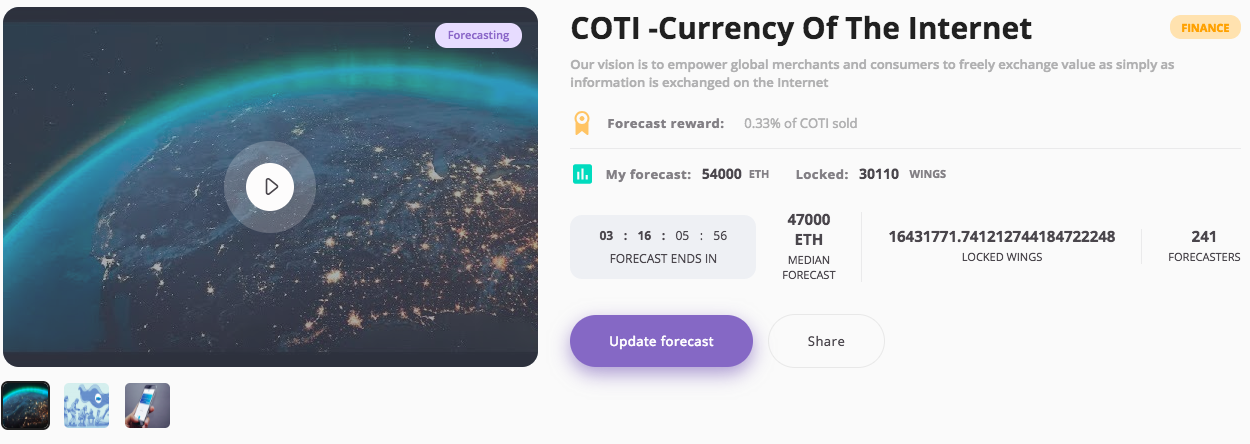
Task: Click the Share button
Action: [826, 341]
